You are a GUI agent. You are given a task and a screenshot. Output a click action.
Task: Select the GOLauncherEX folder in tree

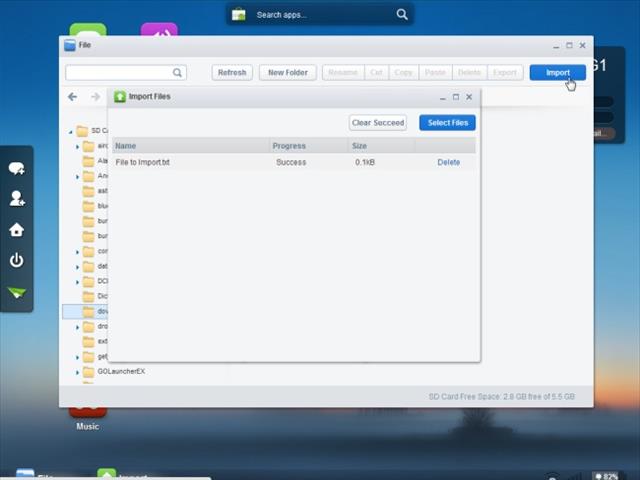click(x=121, y=371)
